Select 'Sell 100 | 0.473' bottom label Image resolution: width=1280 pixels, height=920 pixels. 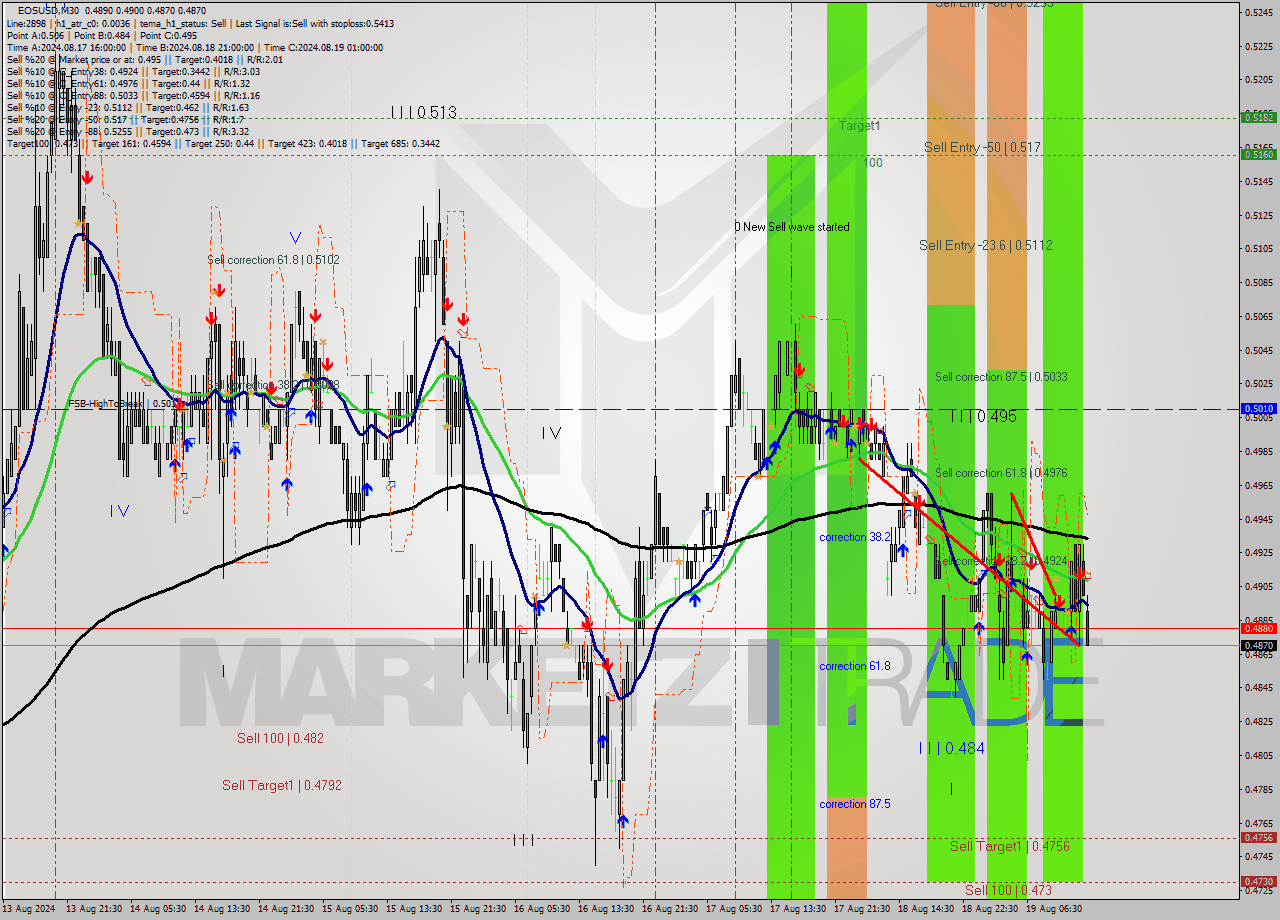pyautogui.click(x=1008, y=889)
